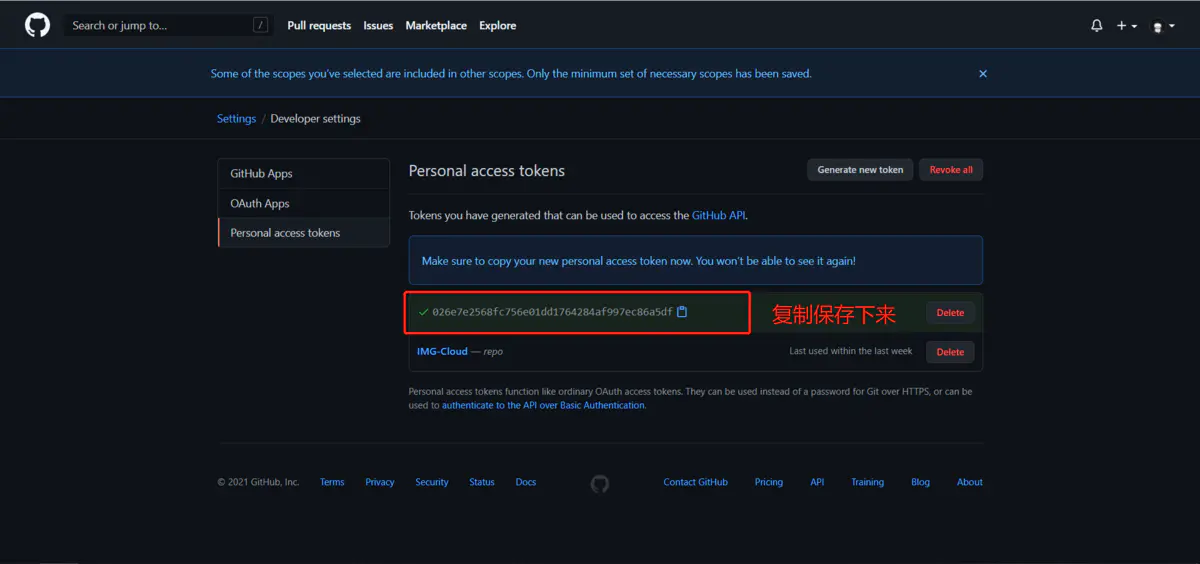This screenshot has width=1200, height=564.
Task: Open Terms footer link
Action: 332,482
